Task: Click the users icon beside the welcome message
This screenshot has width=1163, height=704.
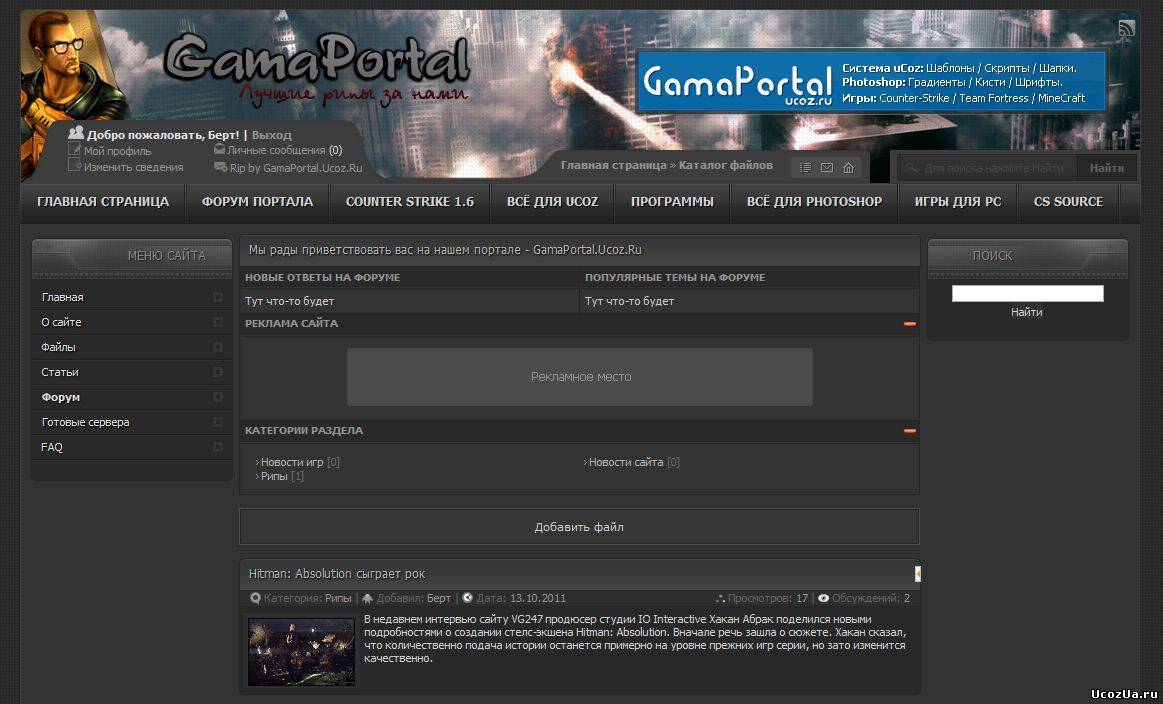Action: click(76, 133)
